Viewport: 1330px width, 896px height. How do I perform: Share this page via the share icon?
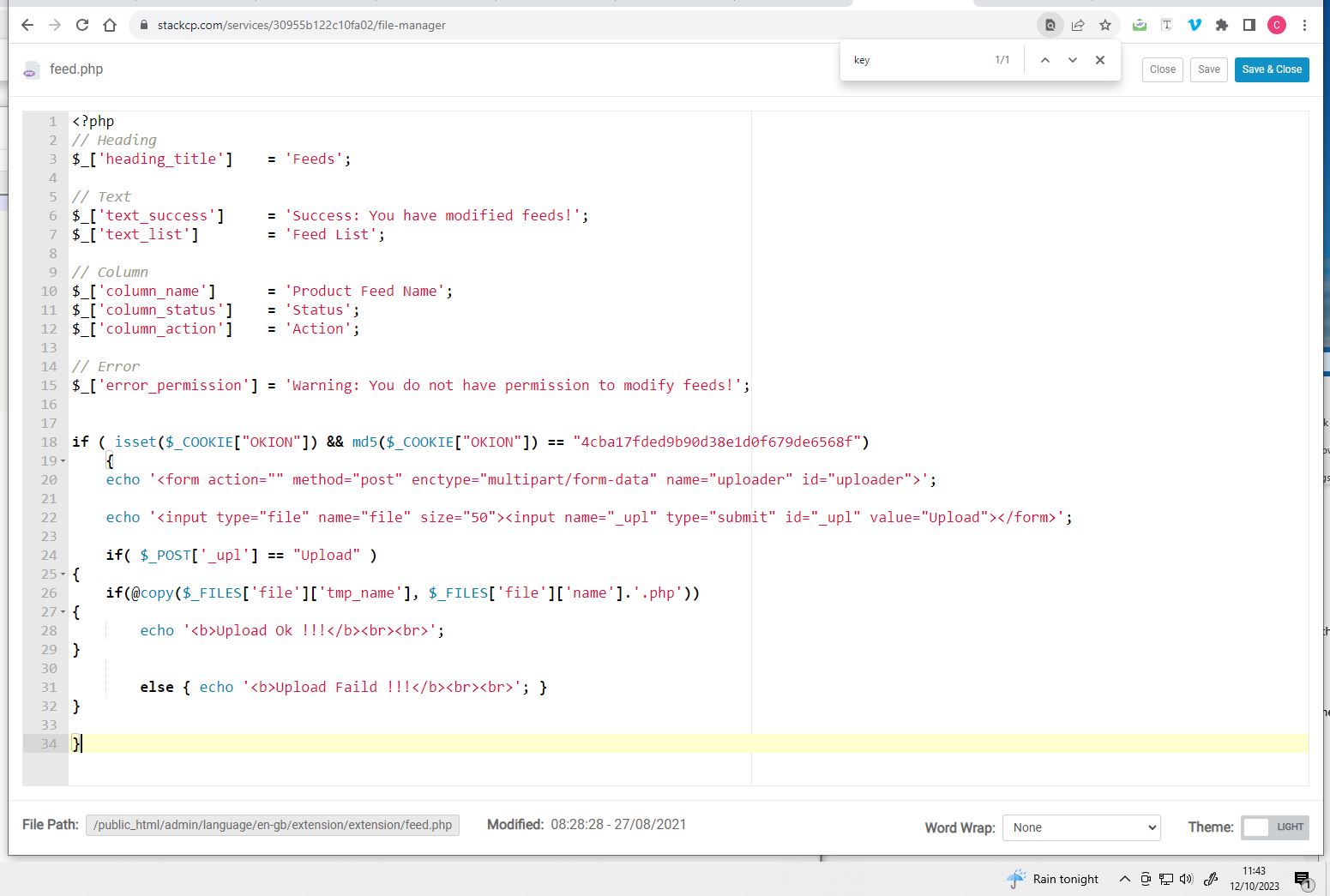pos(1078,25)
